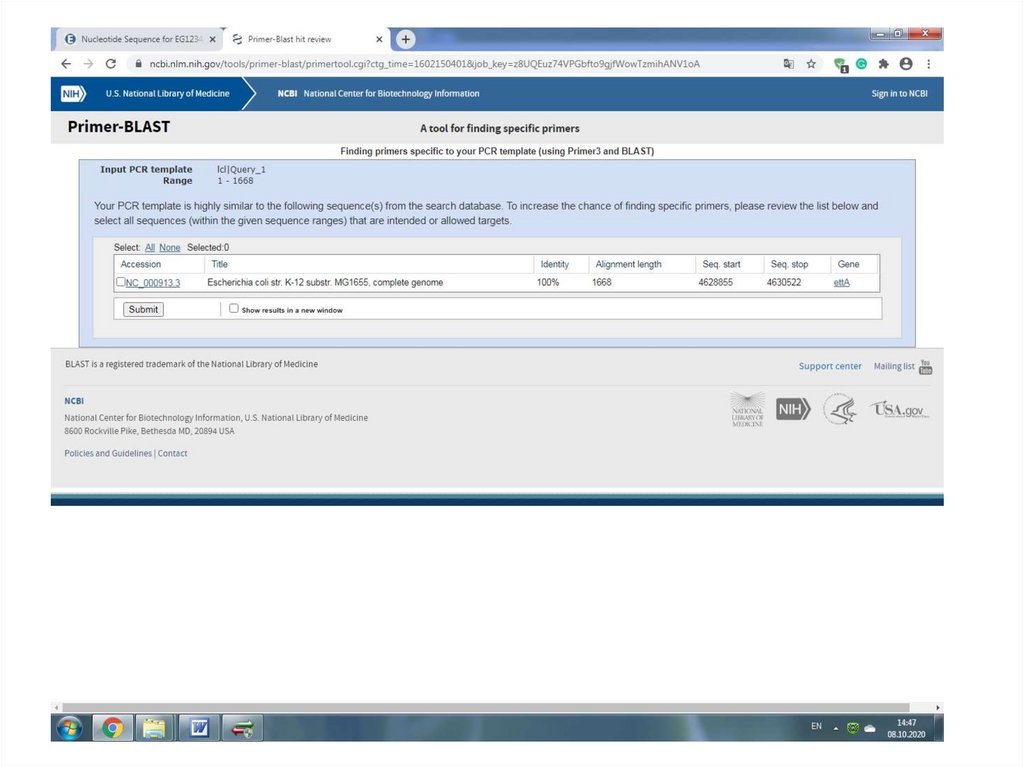The height and width of the screenshot is (767, 1024).
Task: Open the Chrome profile avatar
Action: [906, 64]
